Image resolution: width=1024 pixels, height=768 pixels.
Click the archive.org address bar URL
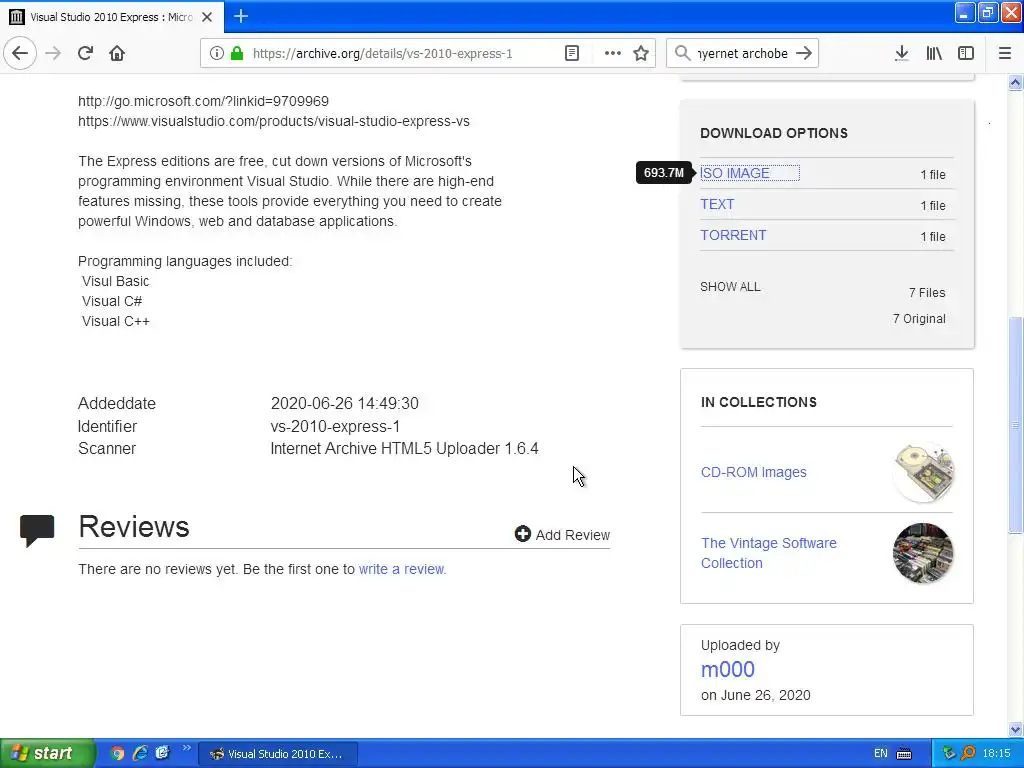(x=383, y=54)
